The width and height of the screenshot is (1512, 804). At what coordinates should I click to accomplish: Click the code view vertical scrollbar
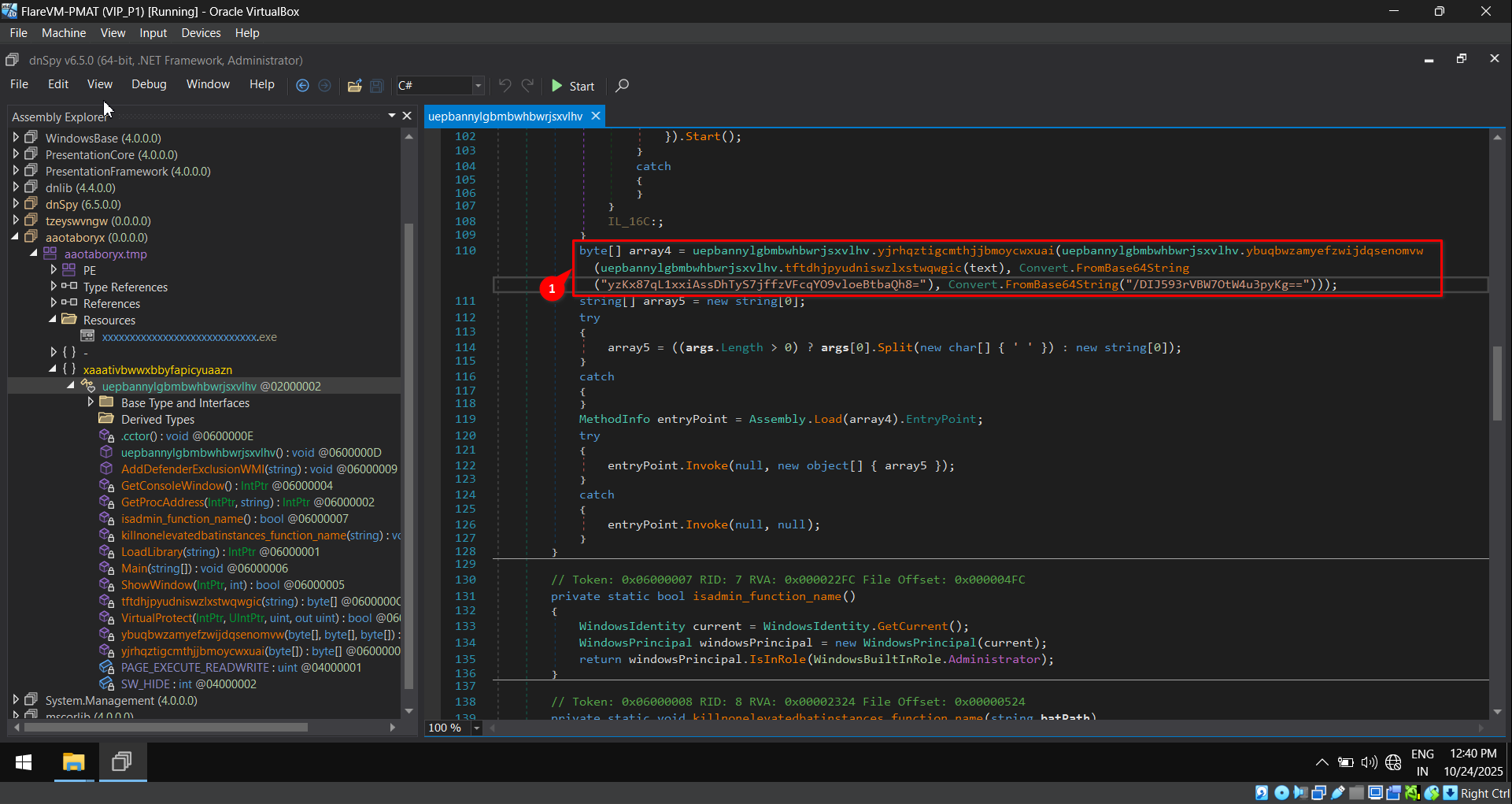click(x=1499, y=383)
